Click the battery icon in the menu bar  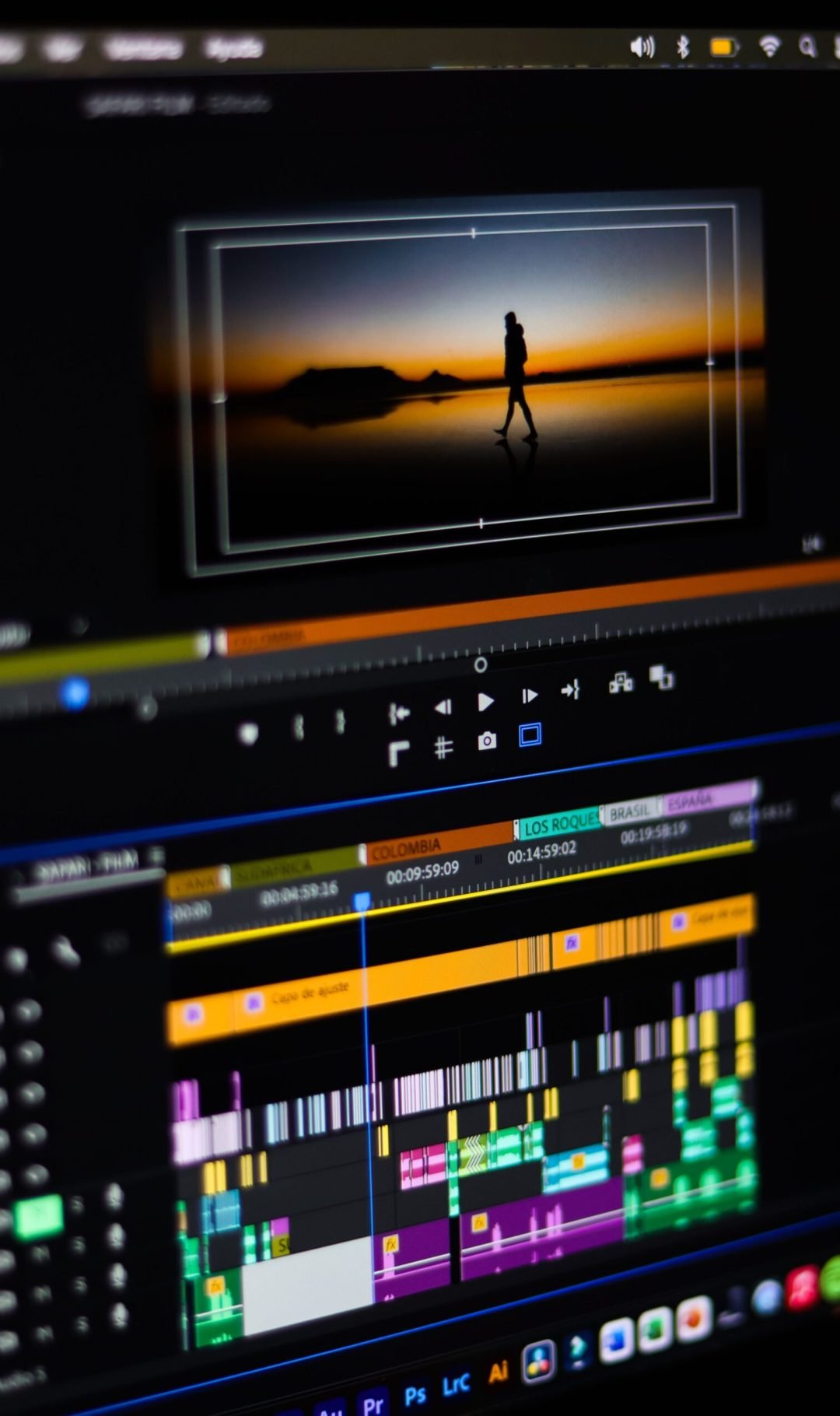[723, 48]
